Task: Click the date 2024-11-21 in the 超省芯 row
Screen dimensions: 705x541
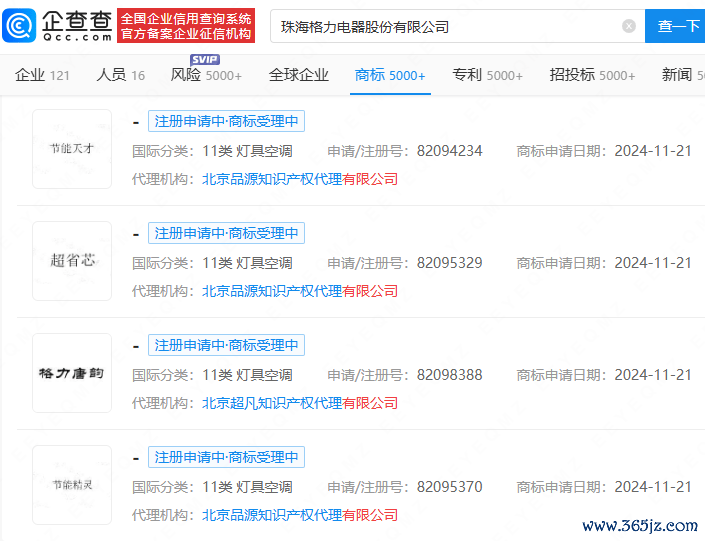Action: [x=653, y=263]
